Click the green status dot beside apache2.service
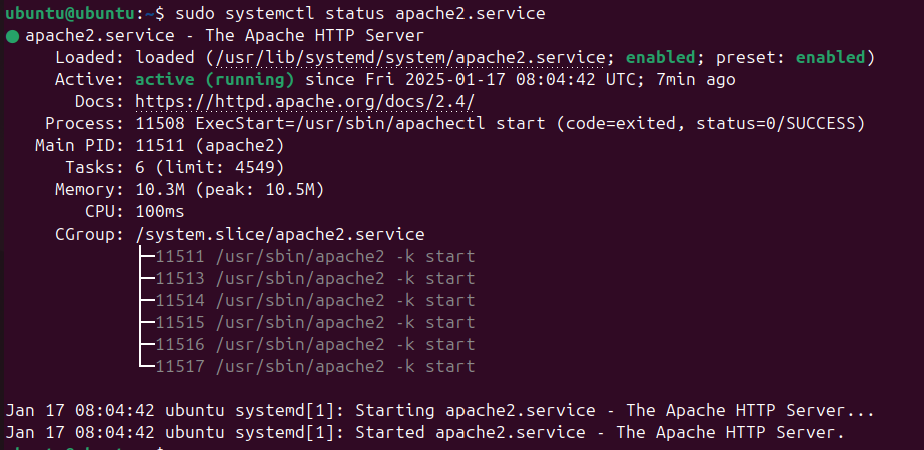924x450 pixels. (x=13, y=37)
